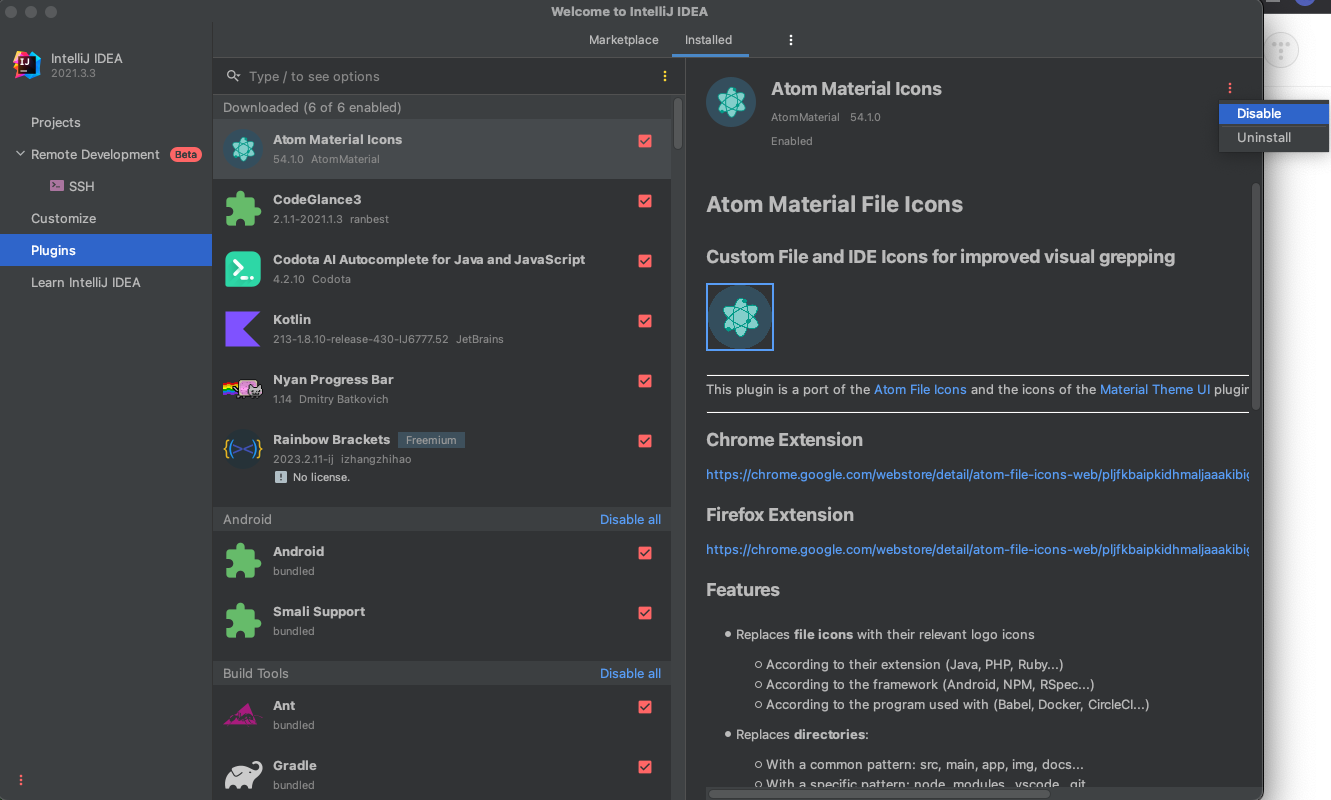Click Disable all for Build Tools group
Screen dimensions: 1331x800
click(630, 673)
